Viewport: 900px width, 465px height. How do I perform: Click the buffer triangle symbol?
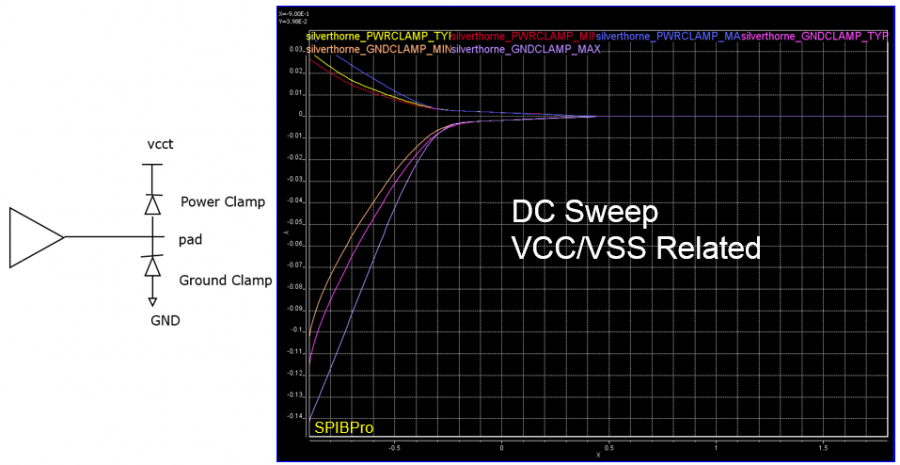[x=32, y=238]
